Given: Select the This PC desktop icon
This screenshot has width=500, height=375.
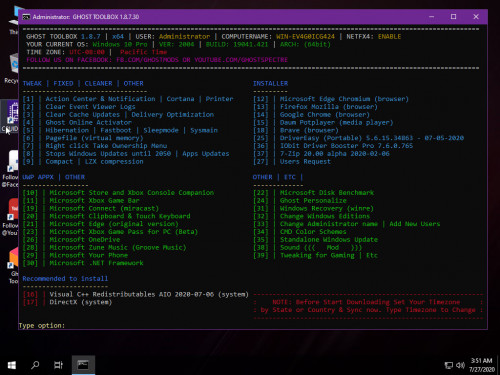Looking at the screenshot, I should [x=14, y=21].
